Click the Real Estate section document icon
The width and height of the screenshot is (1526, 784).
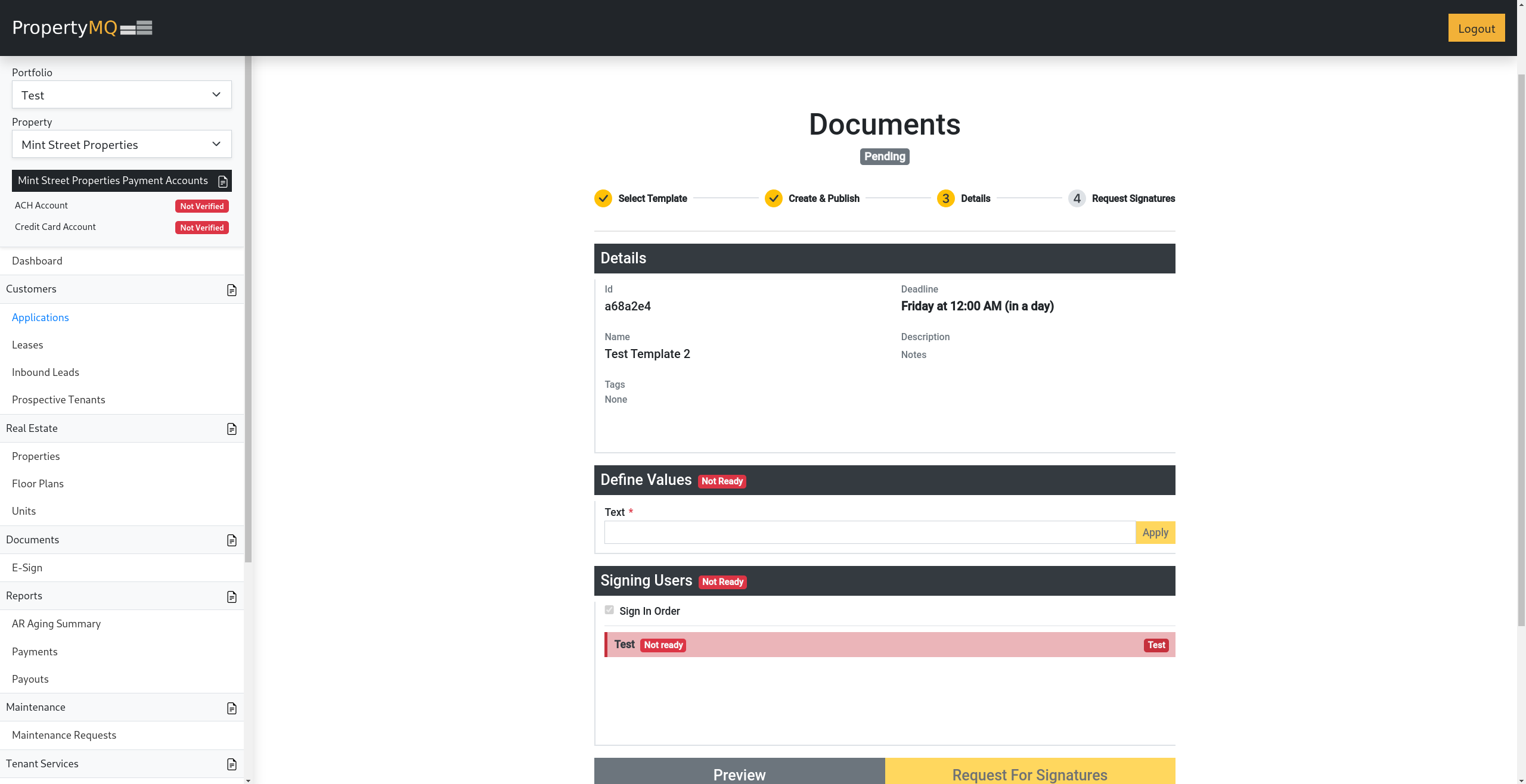point(232,429)
